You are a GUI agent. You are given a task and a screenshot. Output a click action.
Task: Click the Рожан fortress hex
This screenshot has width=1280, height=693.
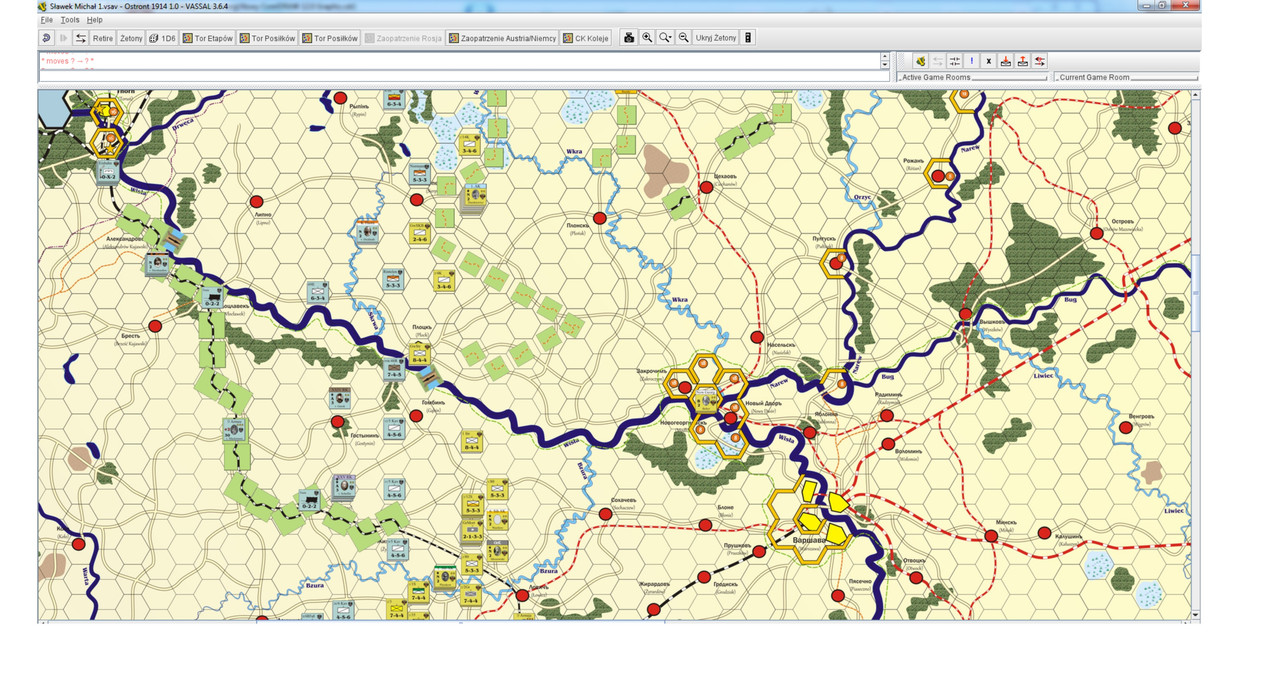(x=939, y=175)
